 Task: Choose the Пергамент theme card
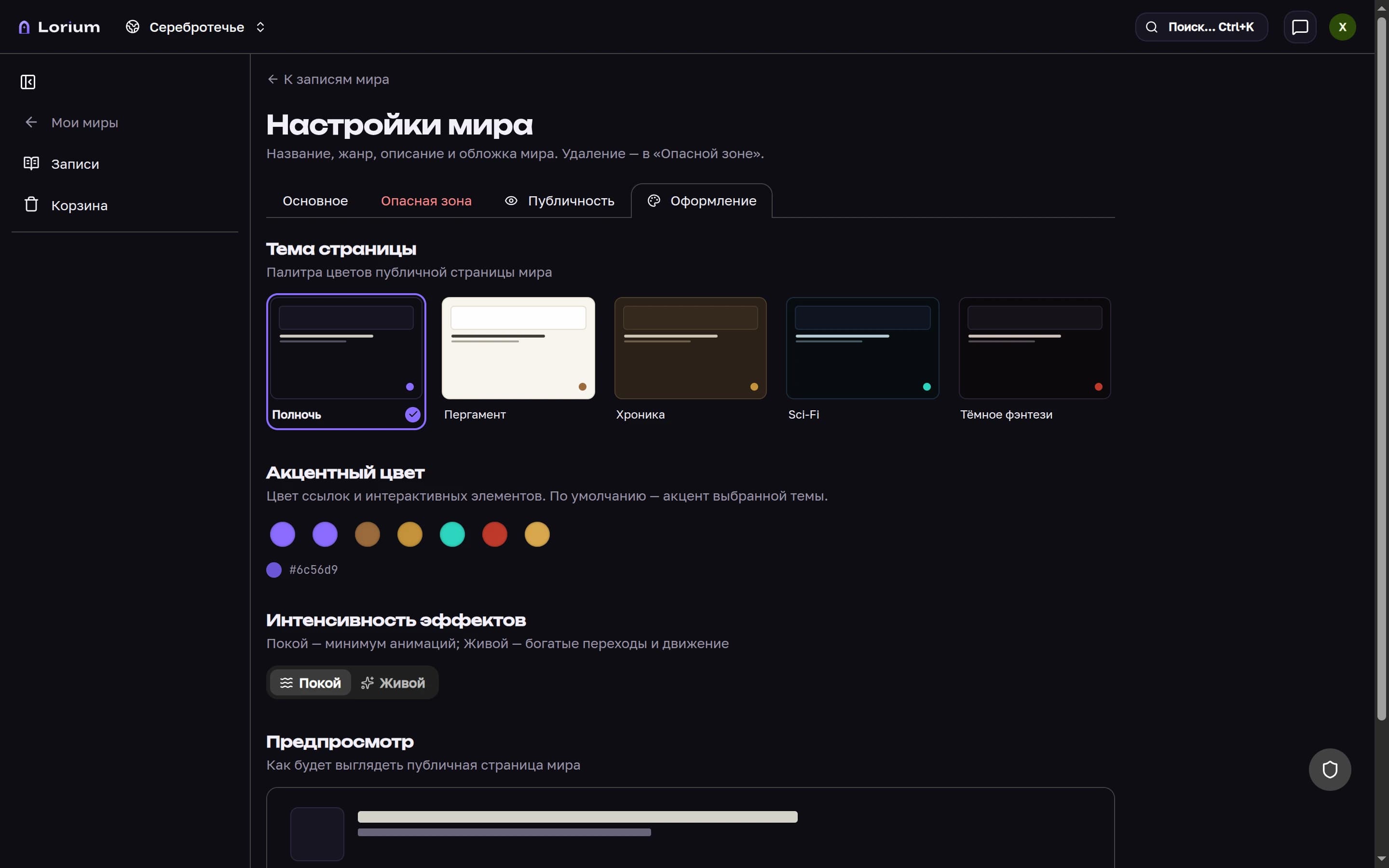(x=518, y=361)
